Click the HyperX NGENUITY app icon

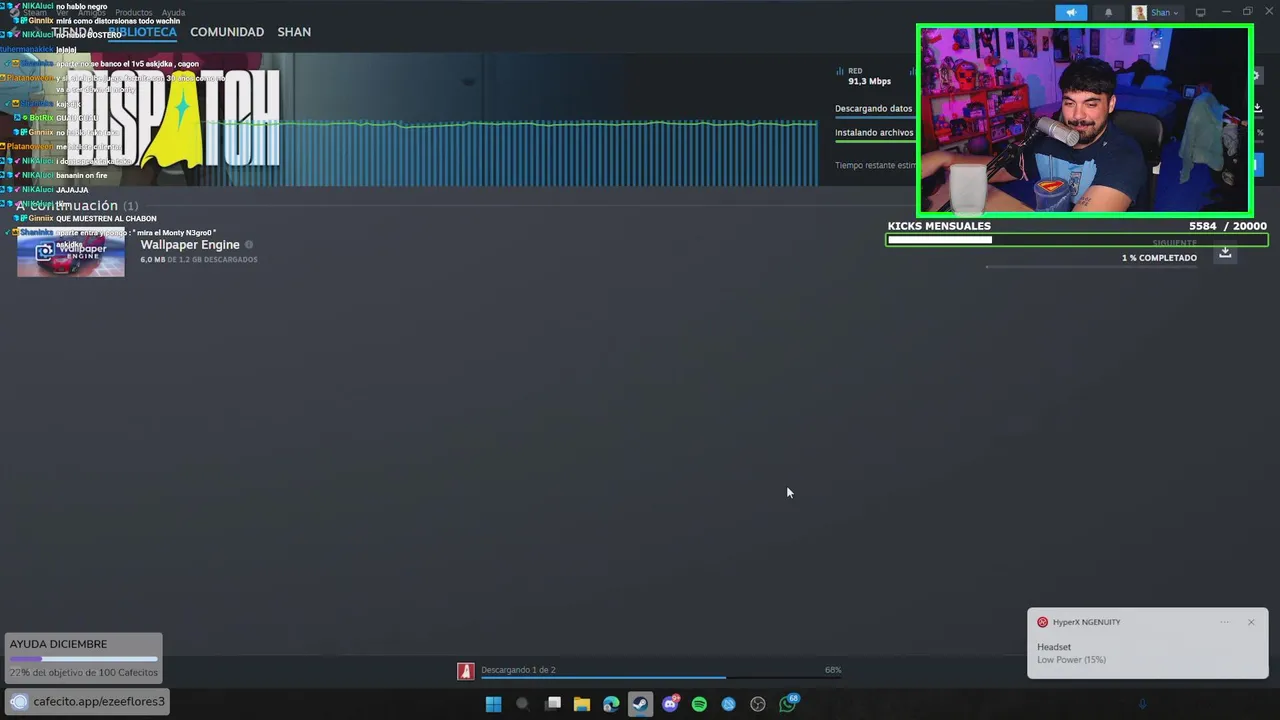coord(1042,622)
